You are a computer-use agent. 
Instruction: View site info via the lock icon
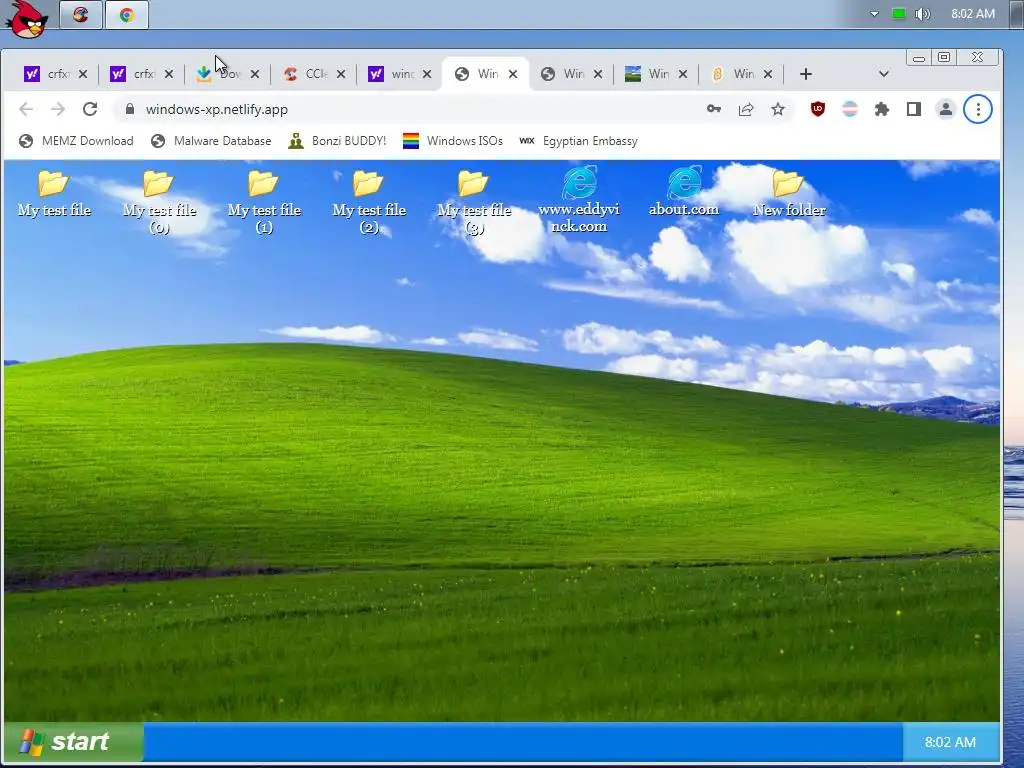[x=130, y=109]
